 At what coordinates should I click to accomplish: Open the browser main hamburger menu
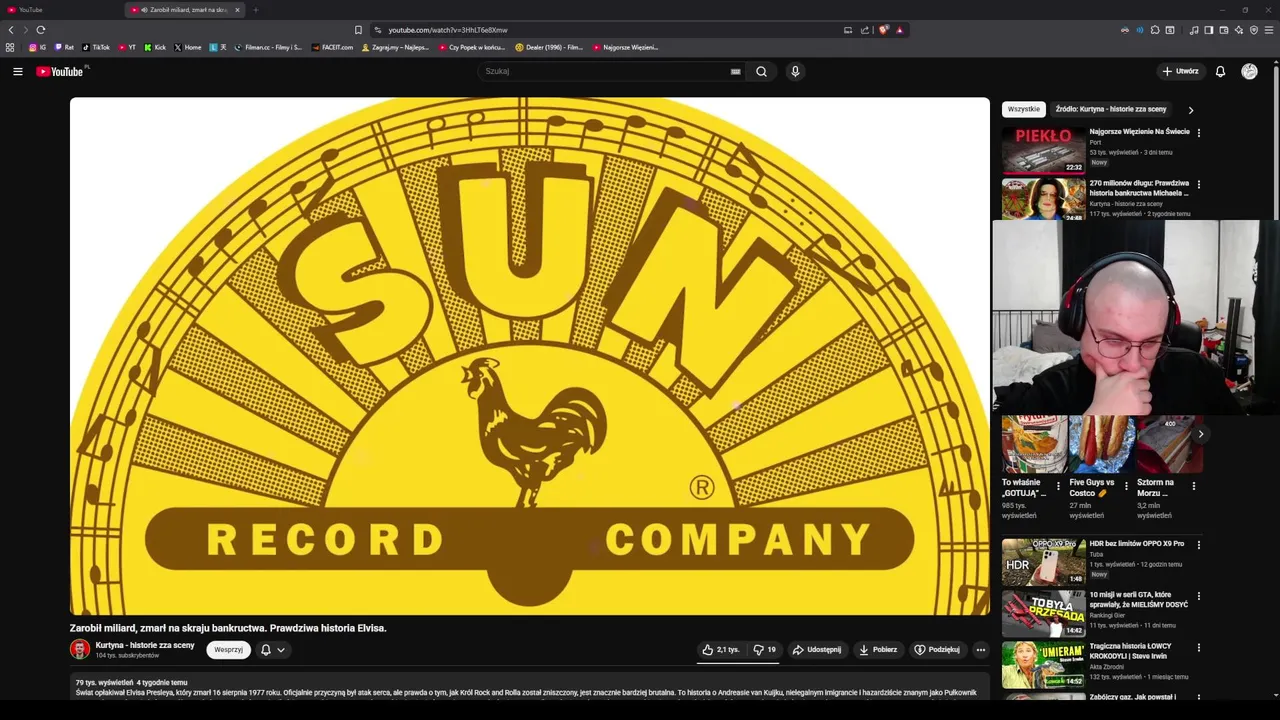[1269, 30]
